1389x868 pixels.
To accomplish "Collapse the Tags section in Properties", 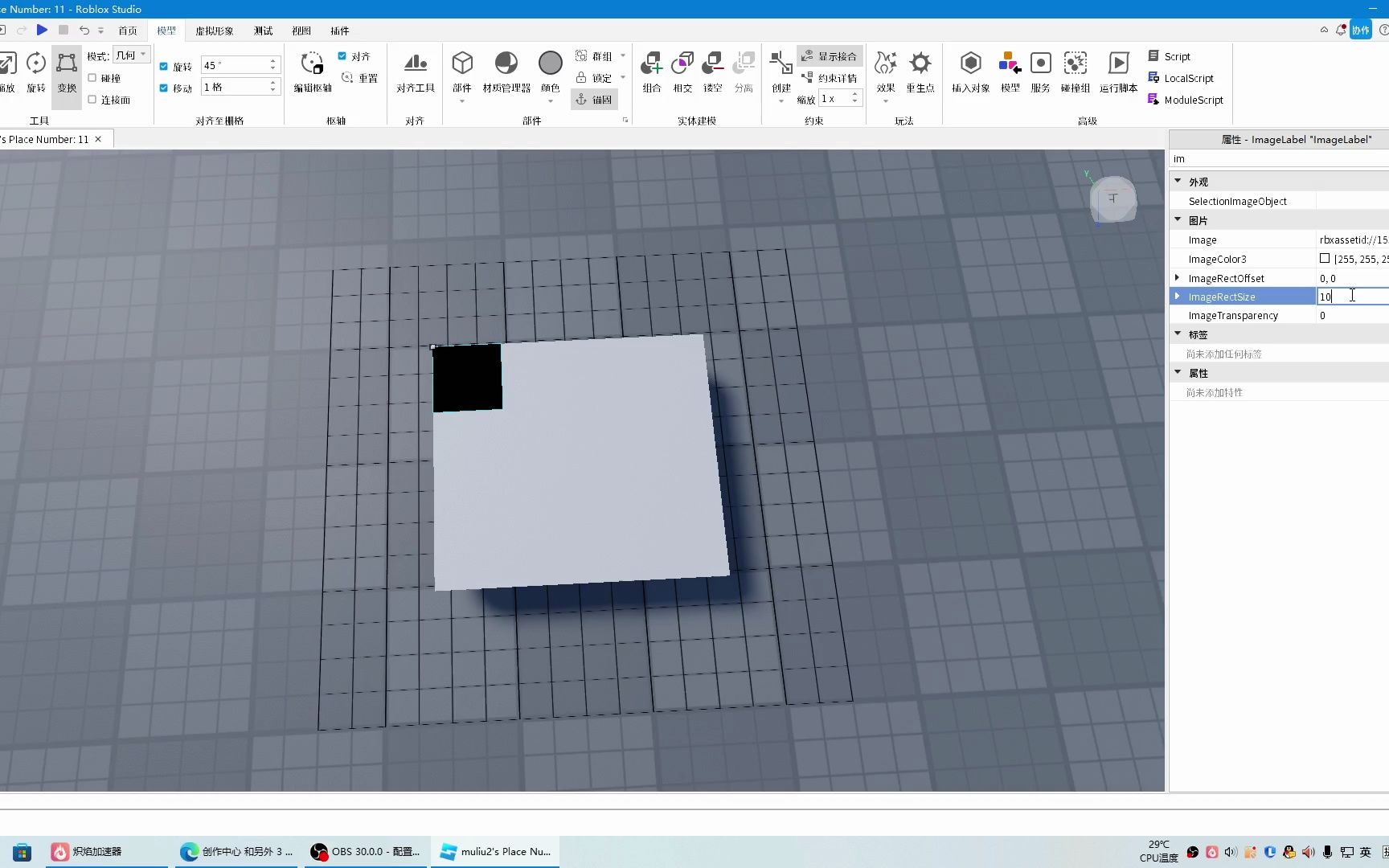I will pyautogui.click(x=1178, y=334).
